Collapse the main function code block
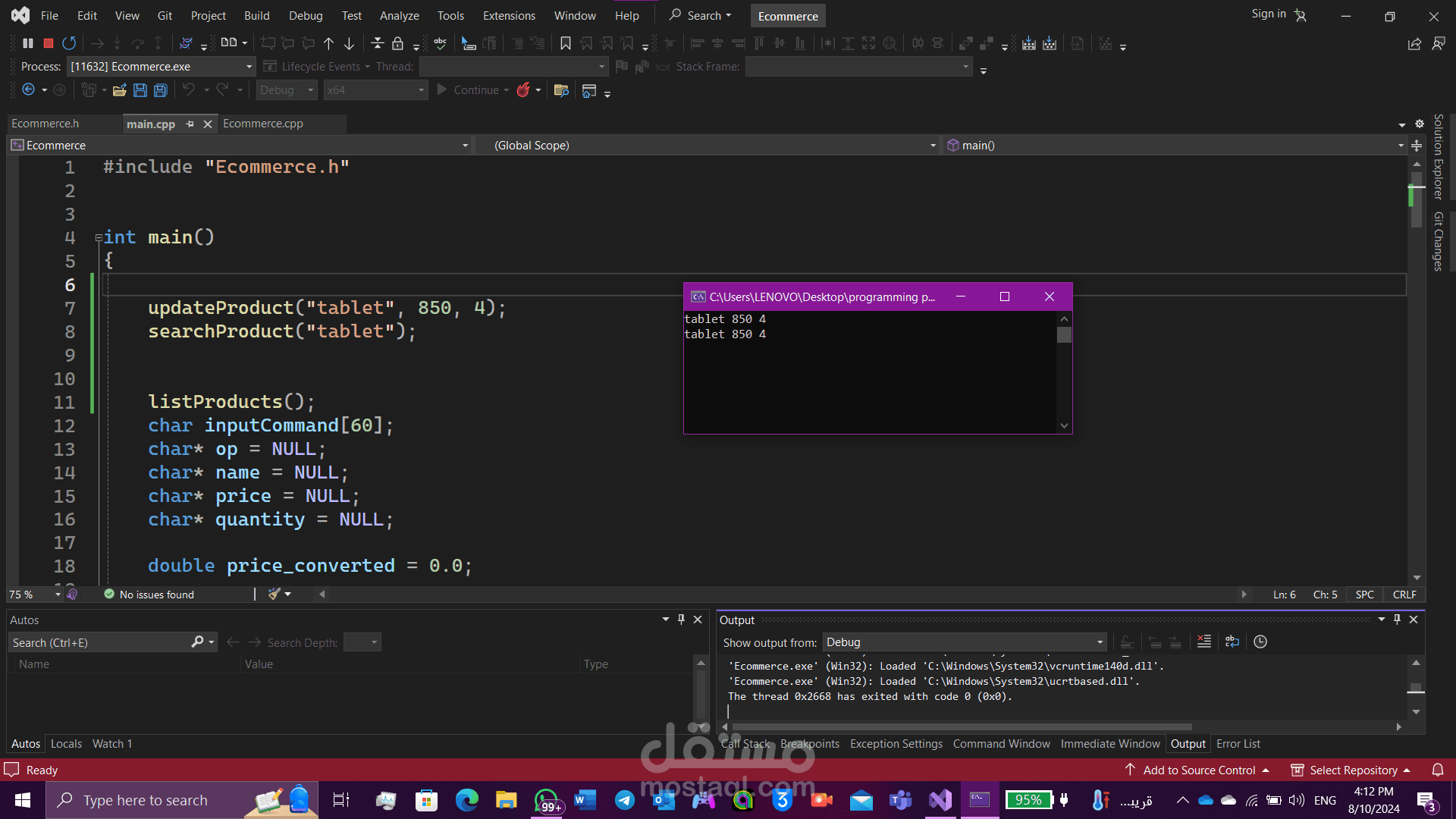 99,238
